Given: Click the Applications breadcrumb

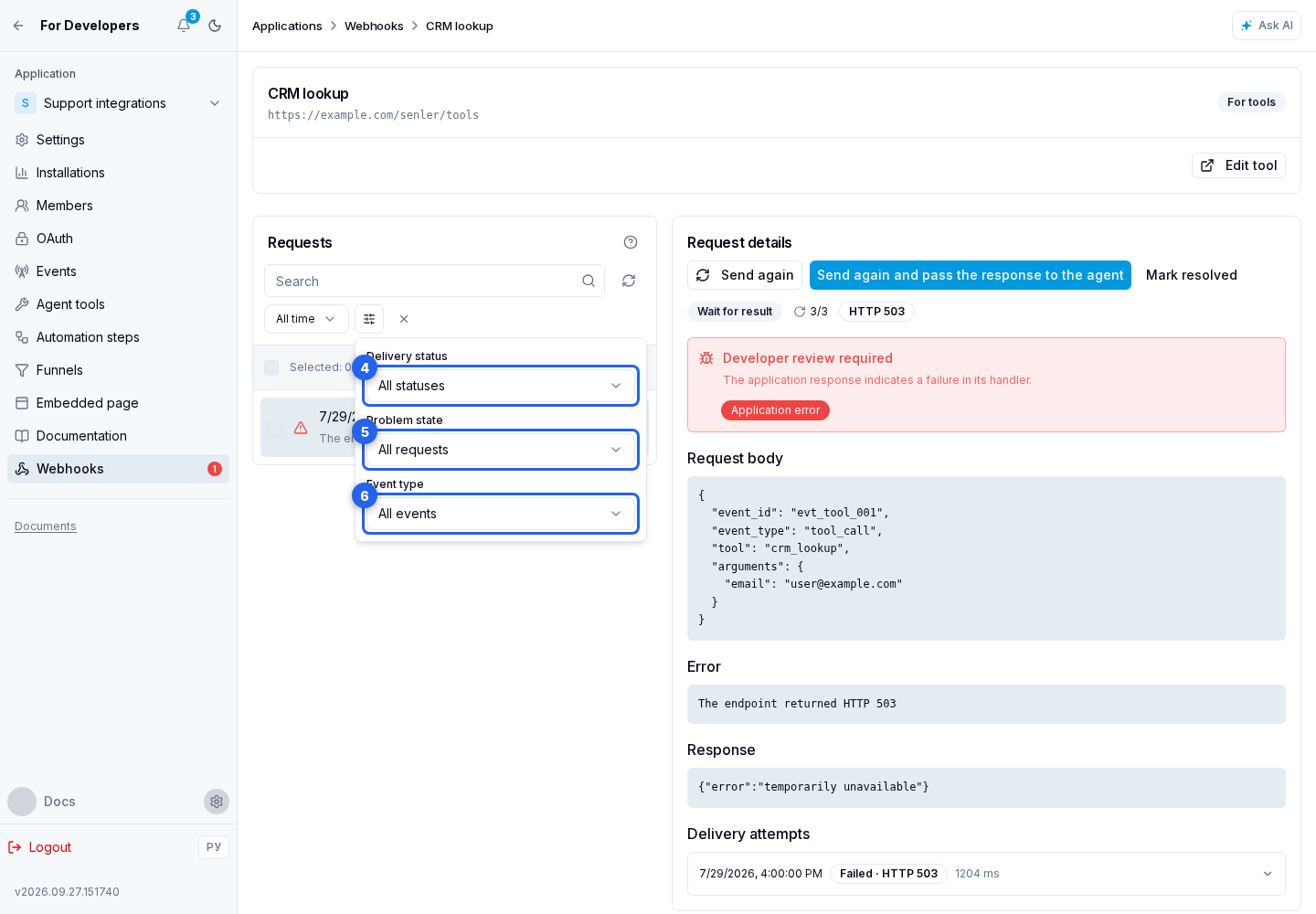Looking at the screenshot, I should 287,26.
